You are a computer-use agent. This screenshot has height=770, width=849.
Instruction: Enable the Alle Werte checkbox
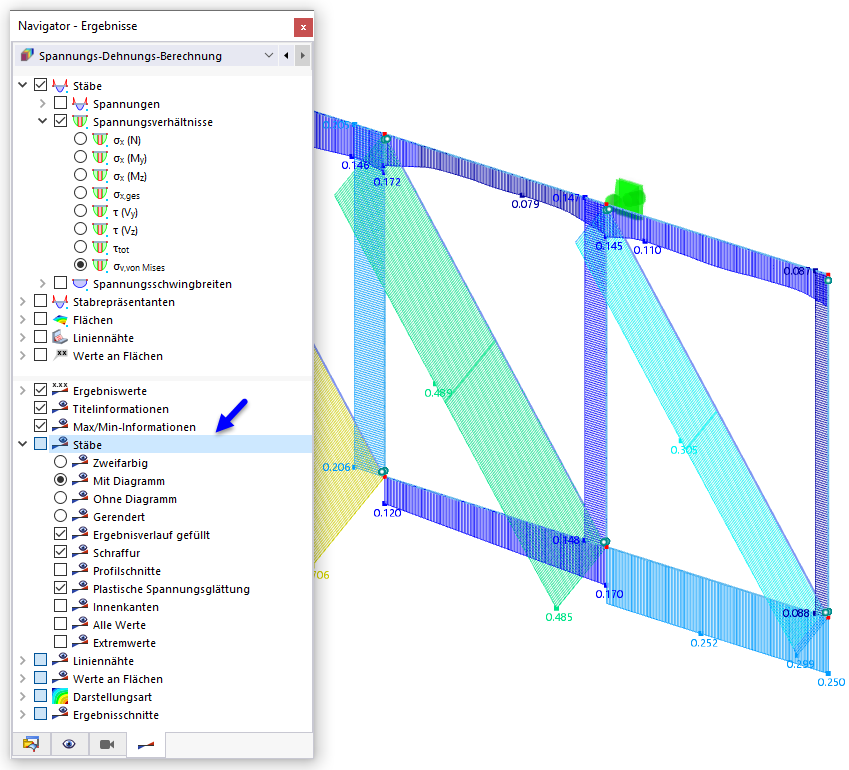(60, 624)
